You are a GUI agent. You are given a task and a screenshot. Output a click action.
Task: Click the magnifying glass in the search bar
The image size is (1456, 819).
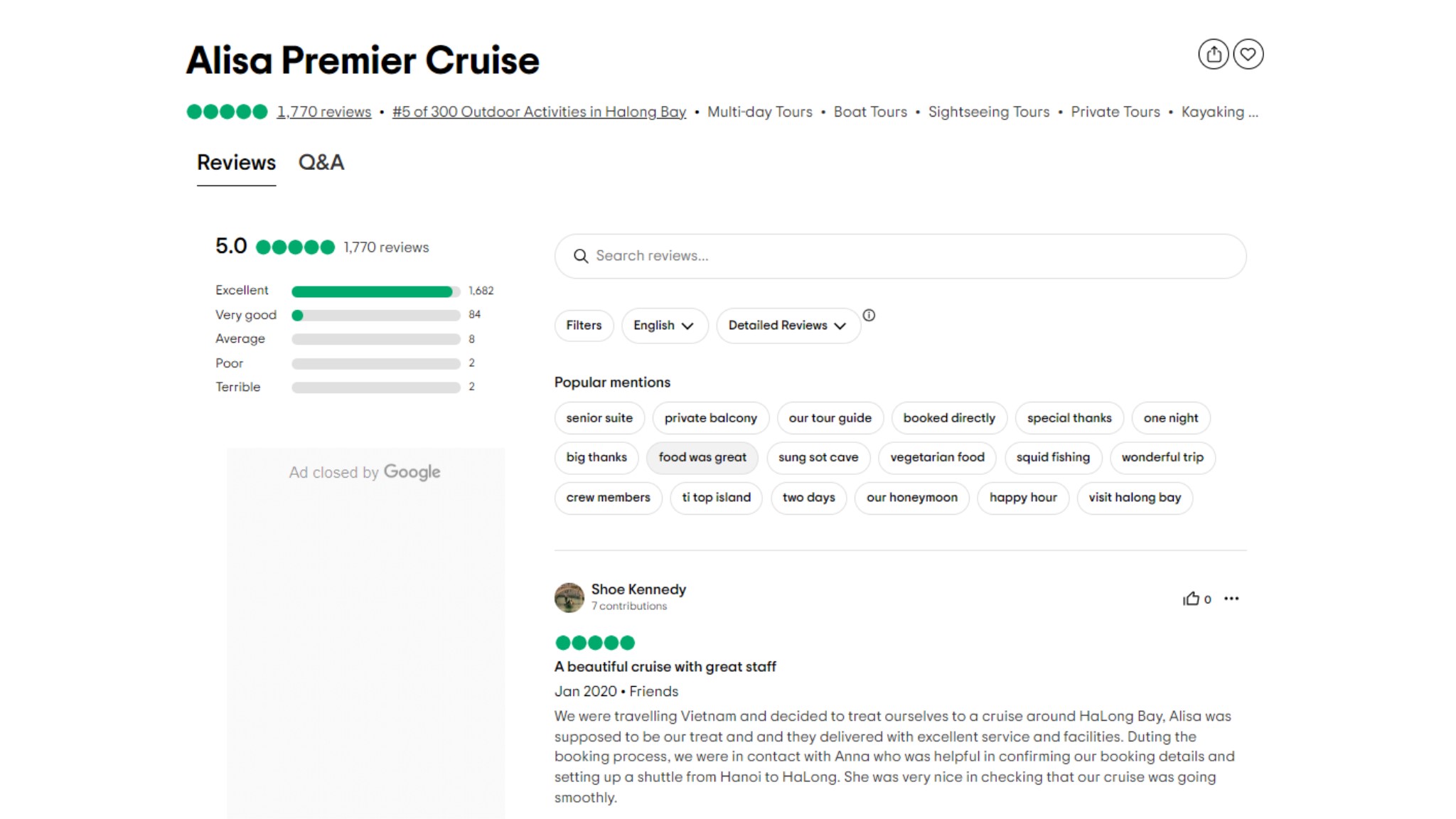(x=582, y=256)
